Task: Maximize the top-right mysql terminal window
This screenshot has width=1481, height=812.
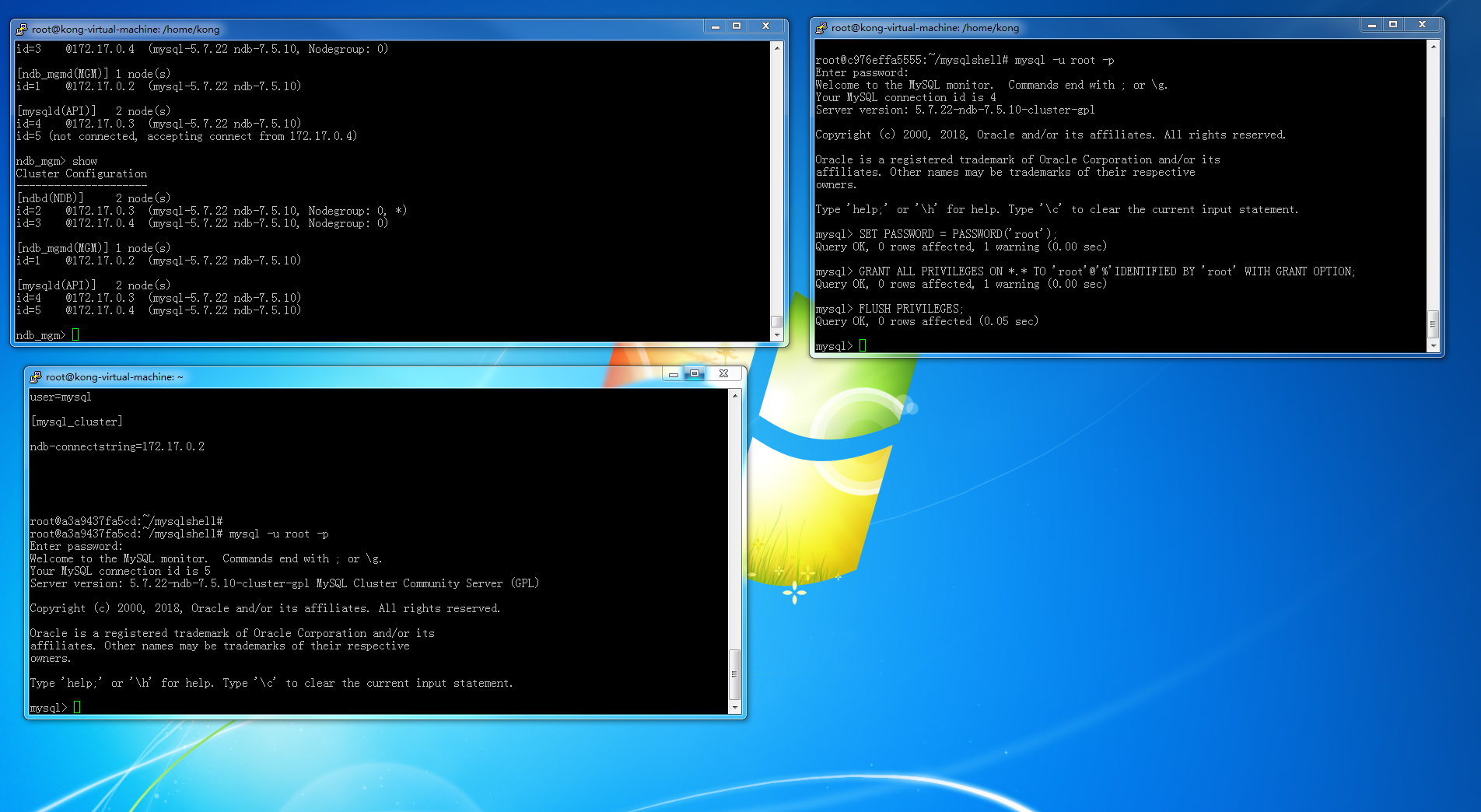Action: [x=1393, y=25]
